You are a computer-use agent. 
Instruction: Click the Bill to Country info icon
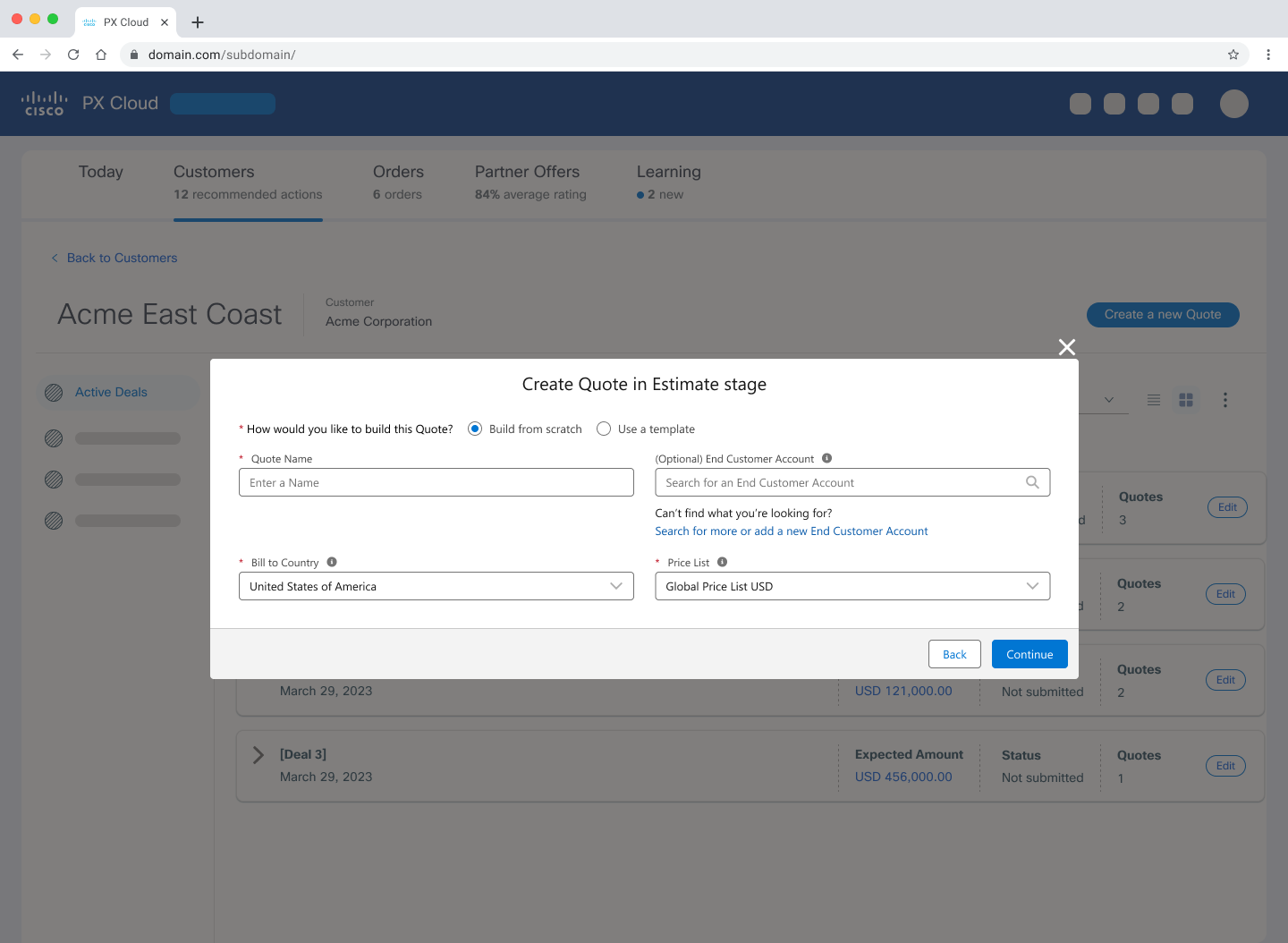[x=332, y=562]
